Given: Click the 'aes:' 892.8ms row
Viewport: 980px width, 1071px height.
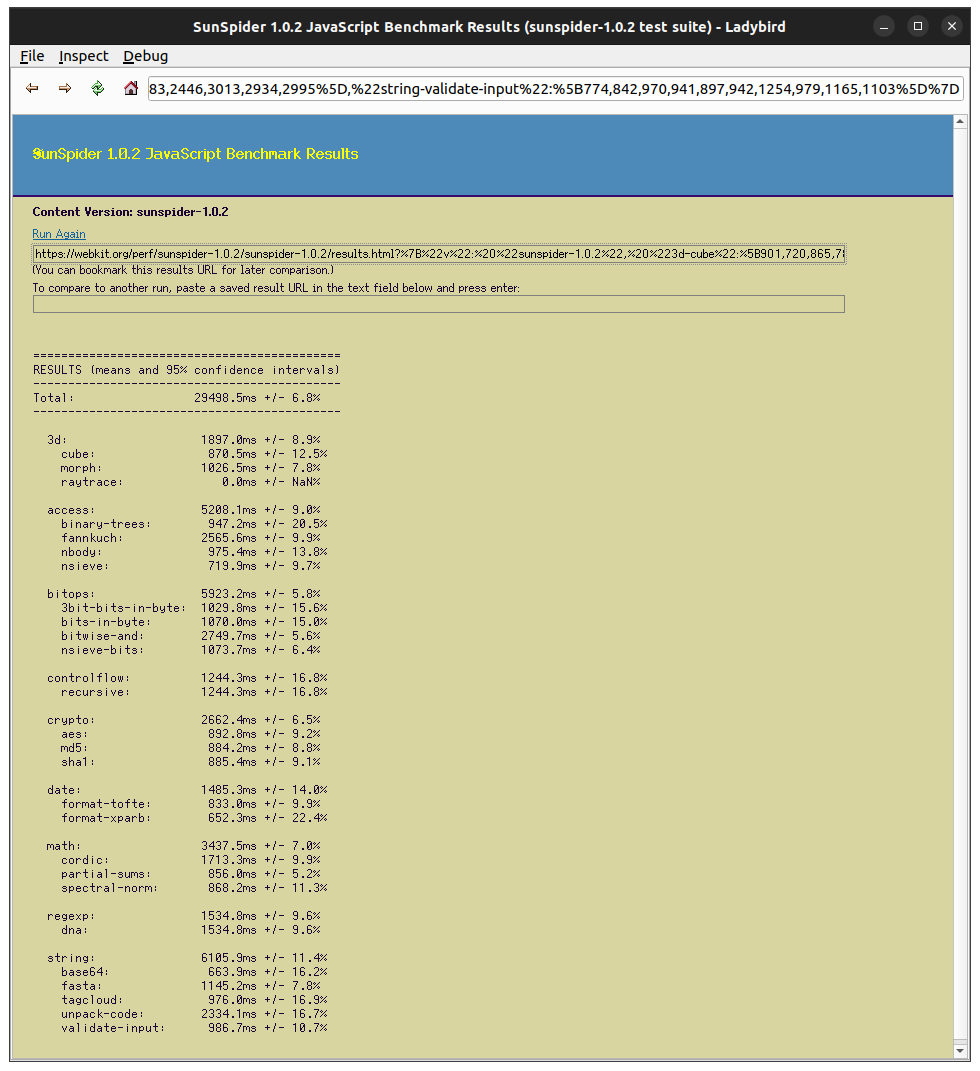Looking at the screenshot, I should pyautogui.click(x=191, y=734).
